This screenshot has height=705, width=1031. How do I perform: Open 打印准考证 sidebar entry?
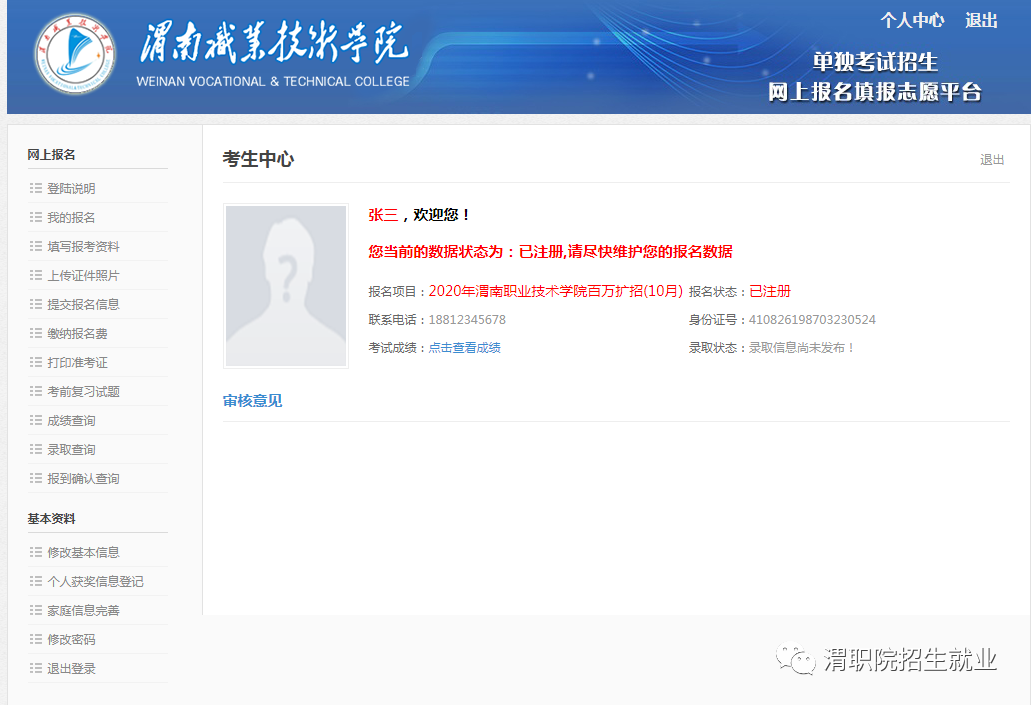click(x=78, y=362)
